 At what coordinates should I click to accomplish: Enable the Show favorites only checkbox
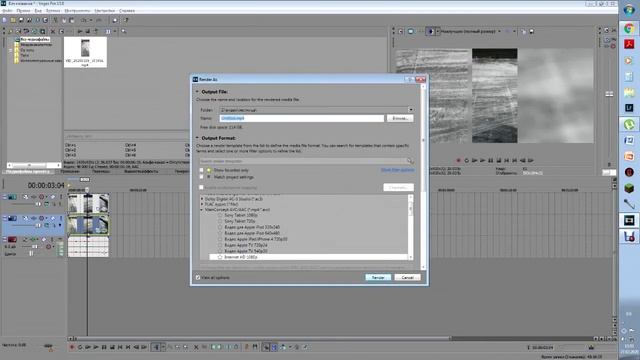[x=202, y=170]
